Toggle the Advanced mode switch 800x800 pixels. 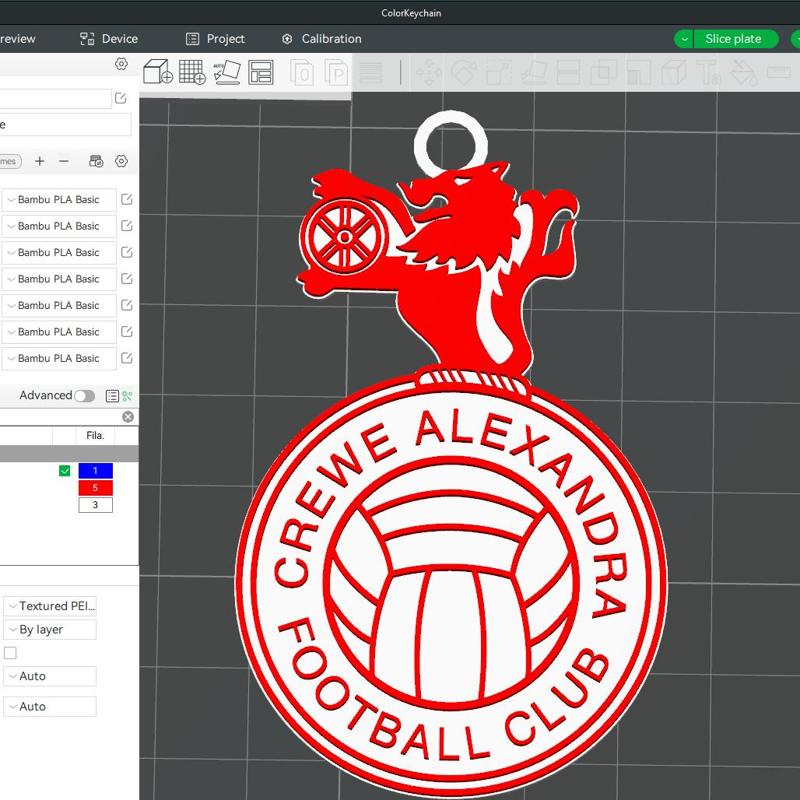84,396
